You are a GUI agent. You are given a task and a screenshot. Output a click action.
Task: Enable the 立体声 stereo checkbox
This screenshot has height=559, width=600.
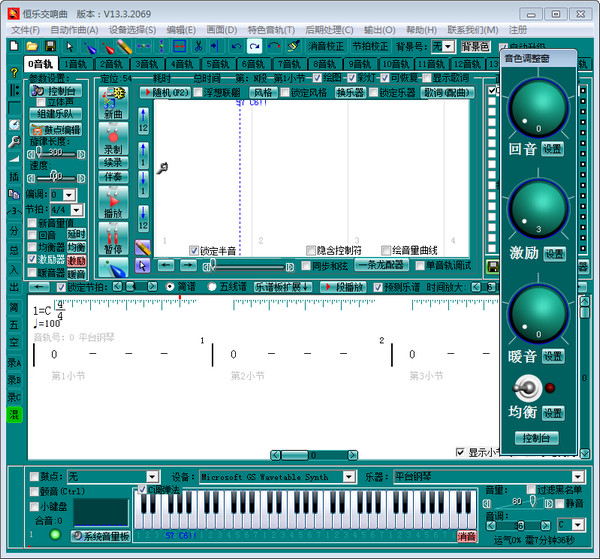[39, 103]
